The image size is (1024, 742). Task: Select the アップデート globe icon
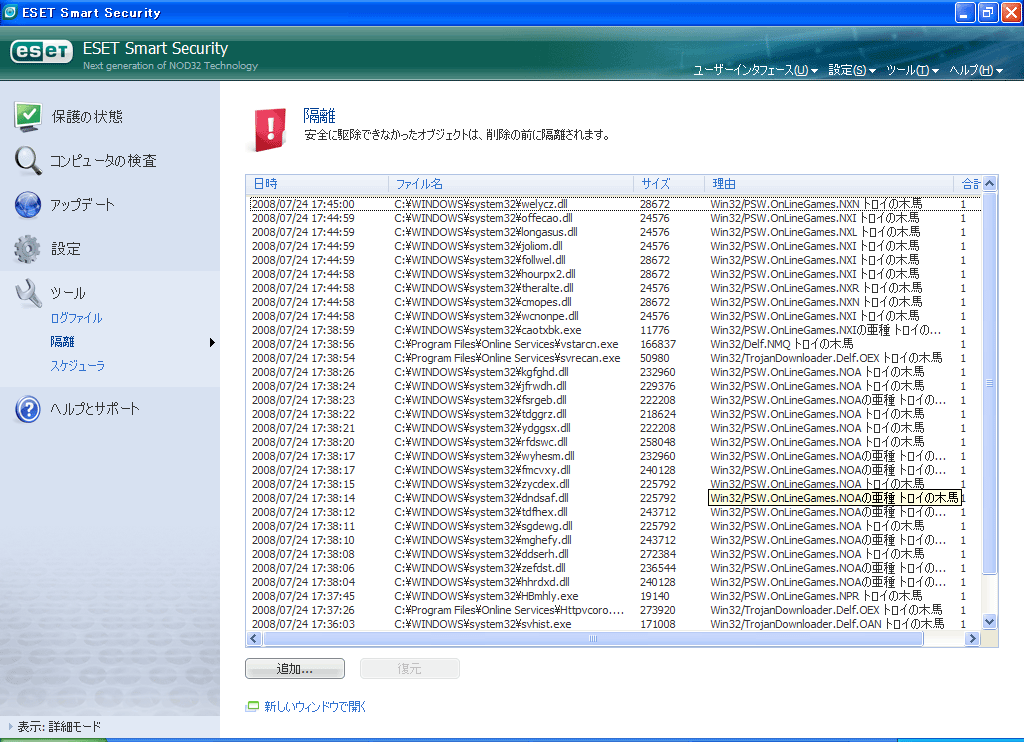point(28,204)
